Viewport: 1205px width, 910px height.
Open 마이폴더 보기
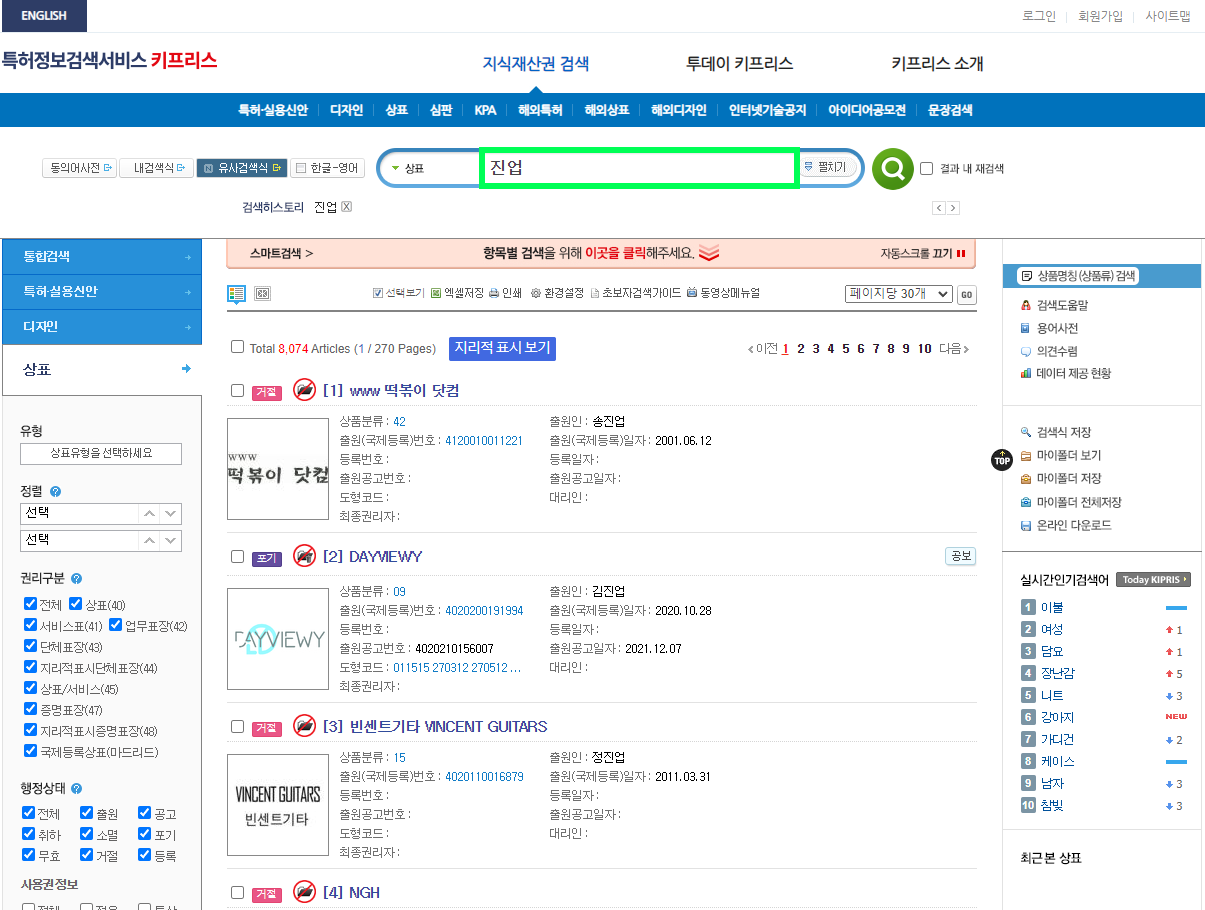[1060, 455]
